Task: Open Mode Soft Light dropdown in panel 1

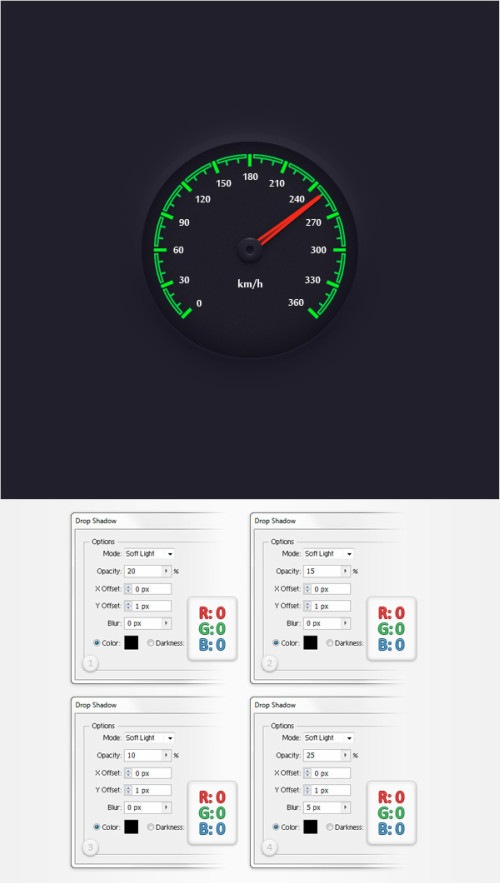Action: (x=149, y=554)
